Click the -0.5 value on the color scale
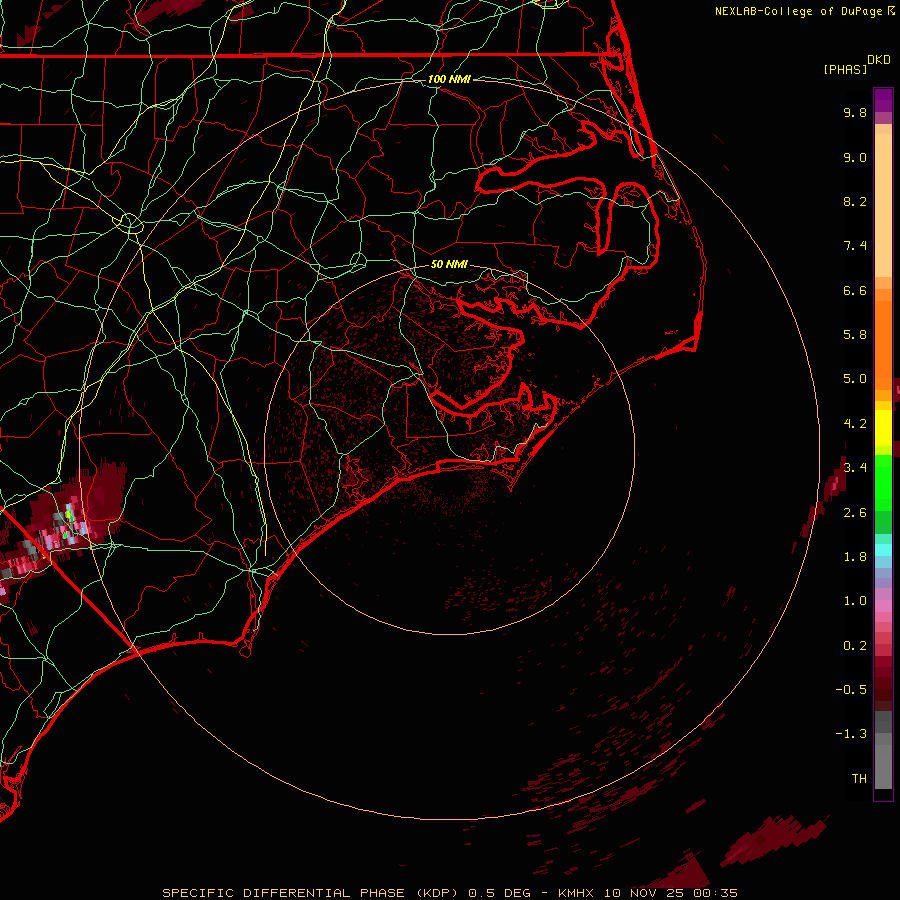This screenshot has height=900, width=900. [851, 690]
